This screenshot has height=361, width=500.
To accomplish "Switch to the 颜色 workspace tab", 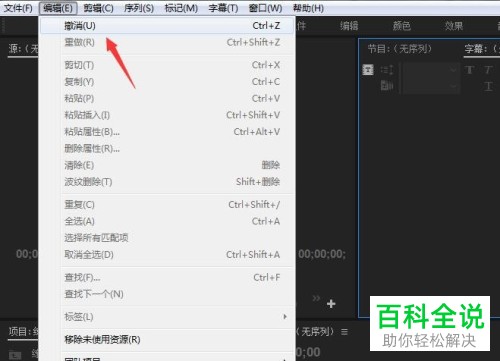I will coord(402,26).
